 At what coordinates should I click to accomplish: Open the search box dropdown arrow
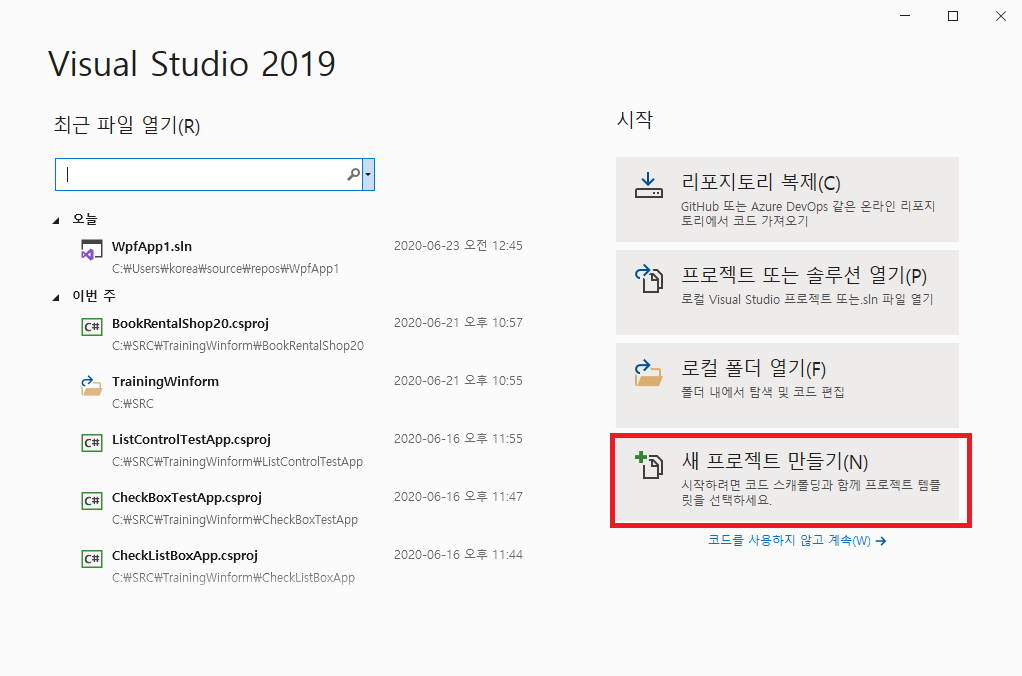(368, 174)
